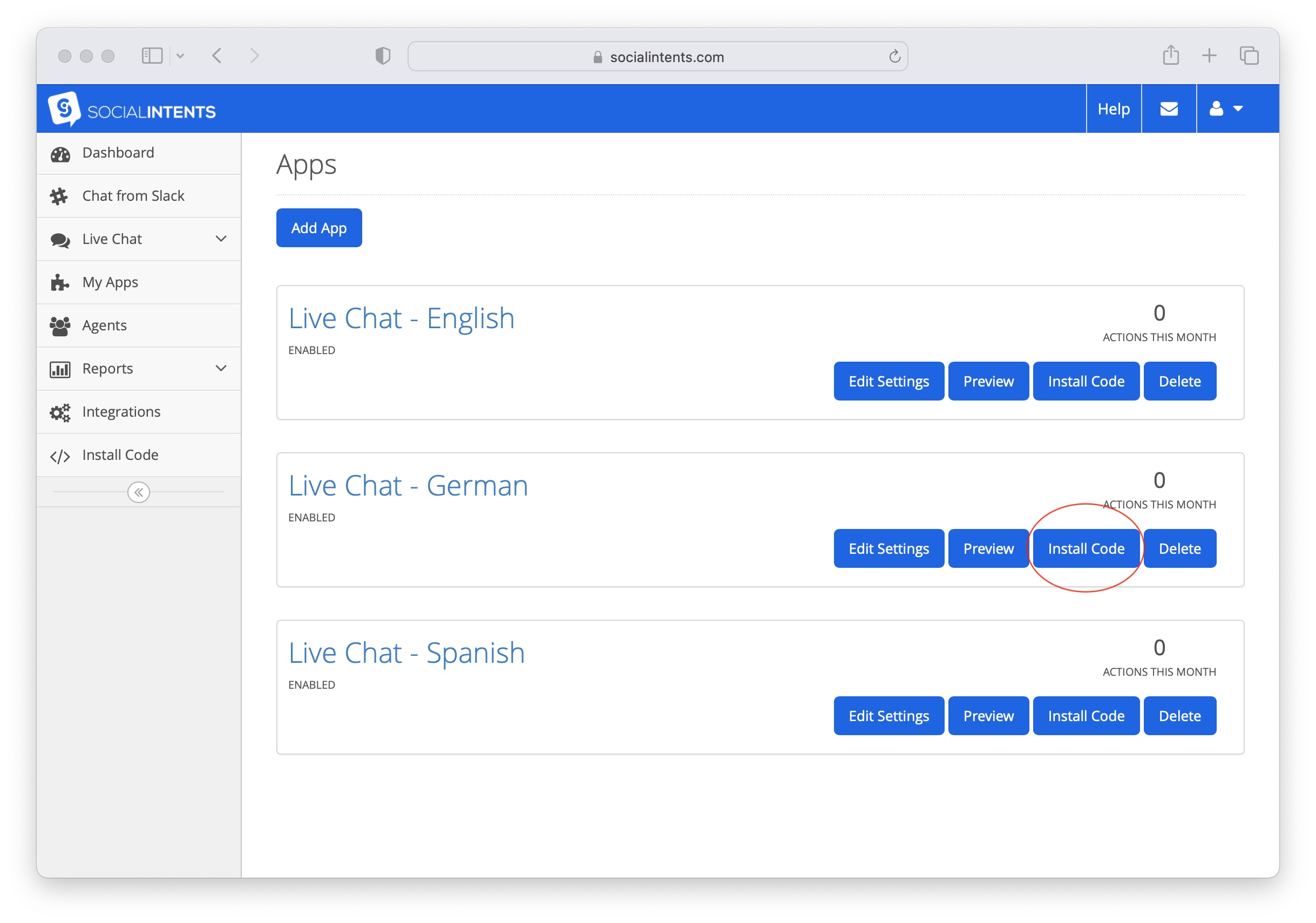Open Agents in the sidebar
The height and width of the screenshot is (923, 1316).
tap(139, 325)
